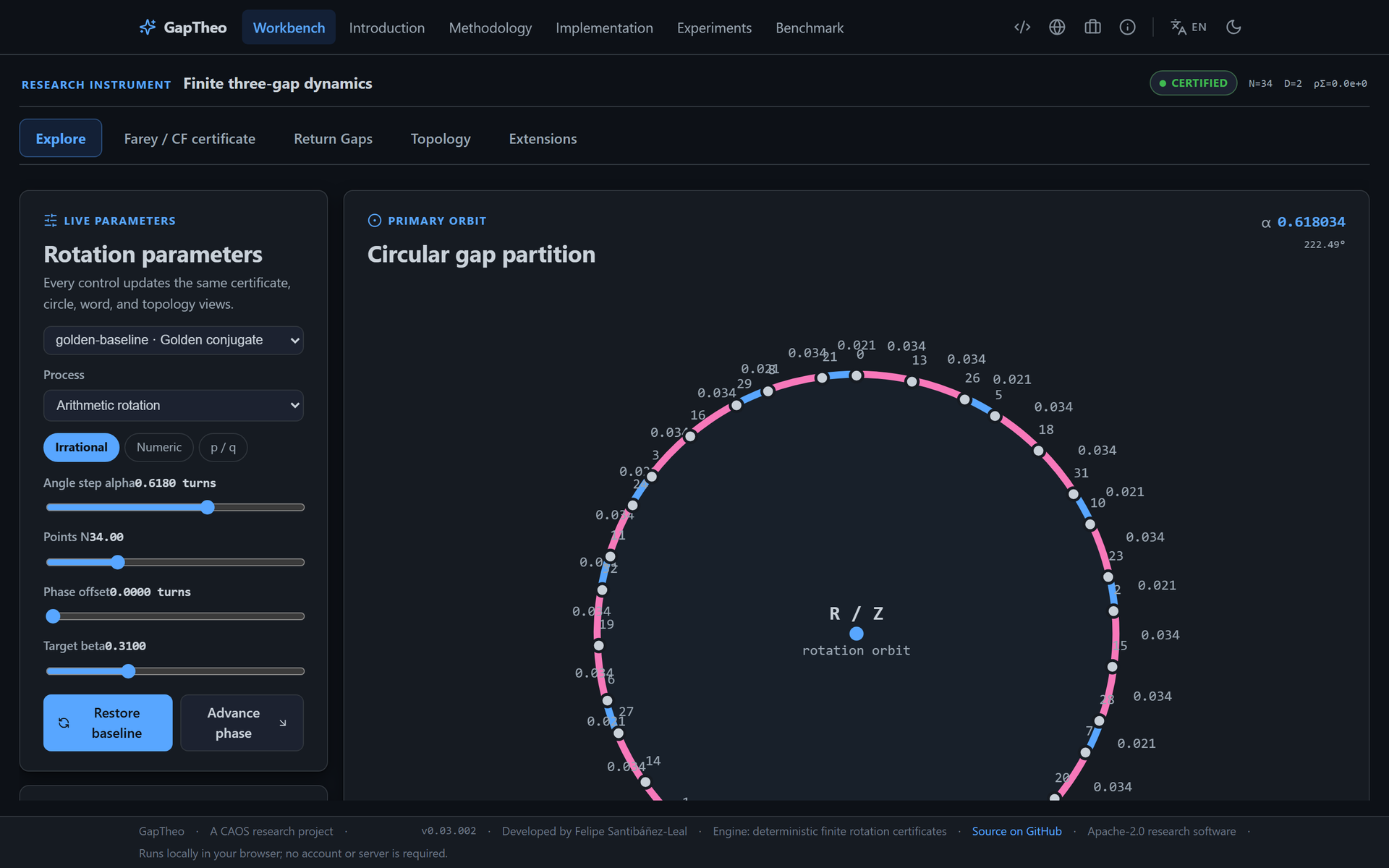Screen dimensions: 1389x868
Task: Select the Explore tab
Action: click(61, 138)
